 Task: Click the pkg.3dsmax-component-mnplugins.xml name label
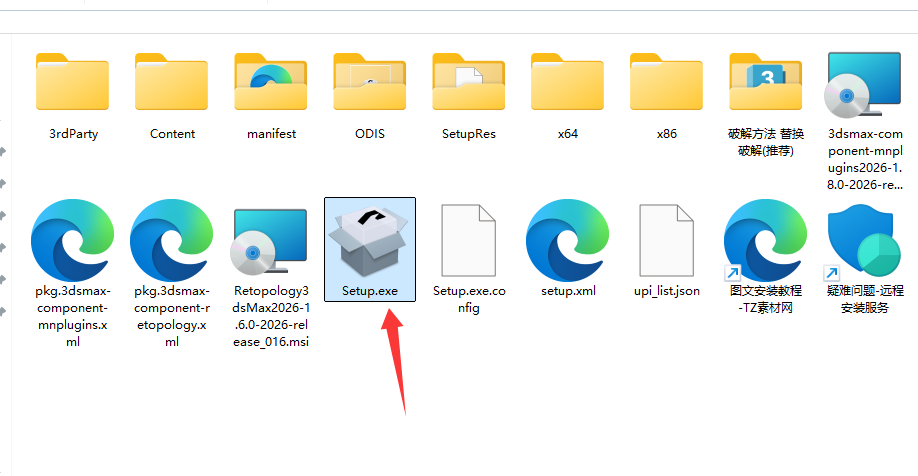[x=73, y=316]
